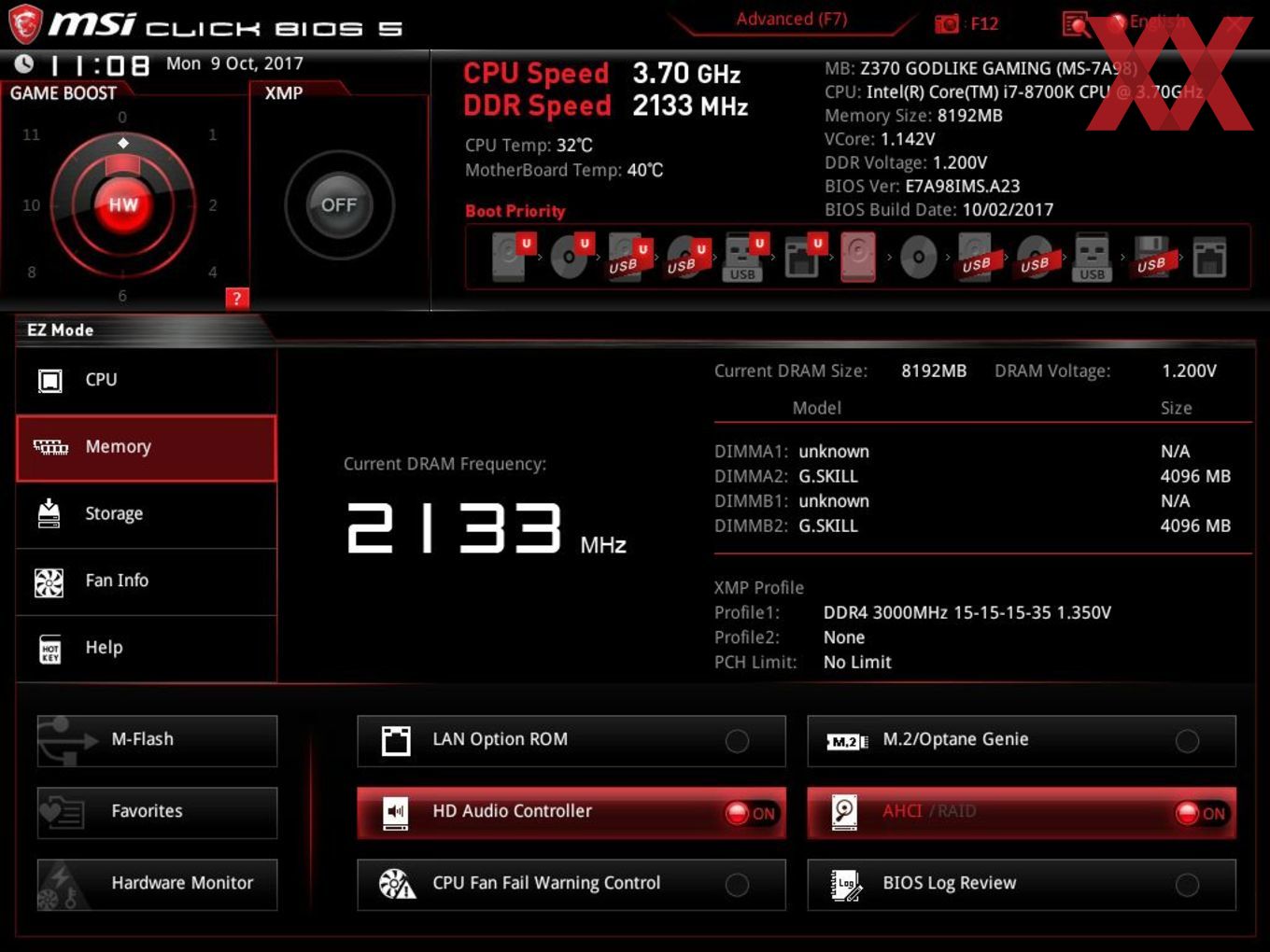1270x952 pixels.
Task: Click the DRAM Voltage 1.200V value
Action: coord(1189,371)
